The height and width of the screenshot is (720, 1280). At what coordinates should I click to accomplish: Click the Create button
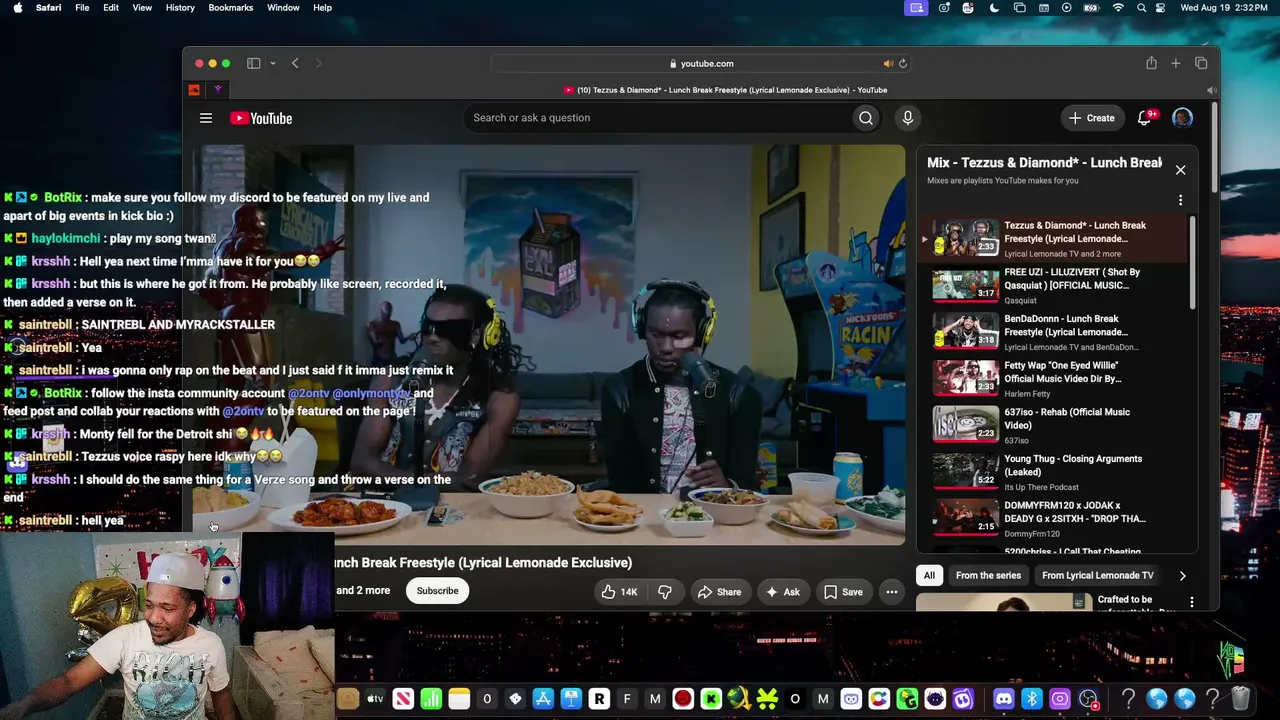pyautogui.click(x=1091, y=118)
